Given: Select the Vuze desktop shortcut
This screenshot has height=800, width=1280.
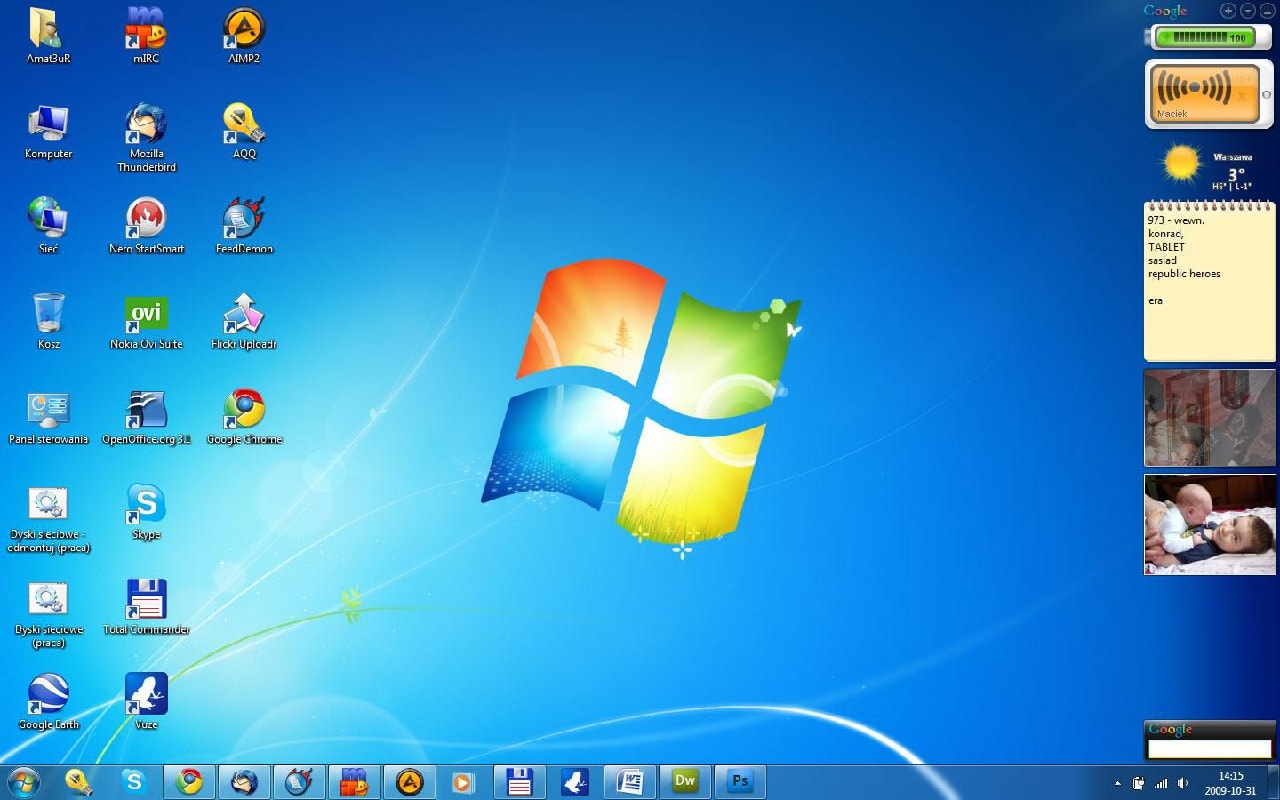Looking at the screenshot, I should point(146,695).
